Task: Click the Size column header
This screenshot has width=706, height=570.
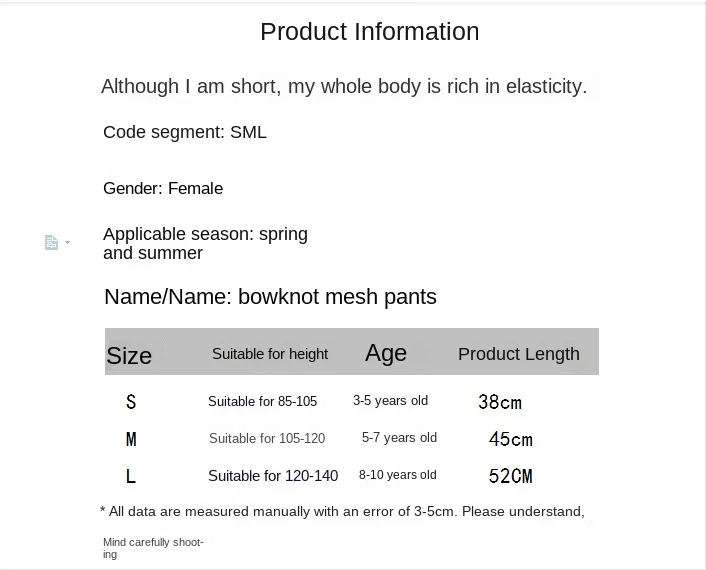Action: pyautogui.click(x=129, y=355)
